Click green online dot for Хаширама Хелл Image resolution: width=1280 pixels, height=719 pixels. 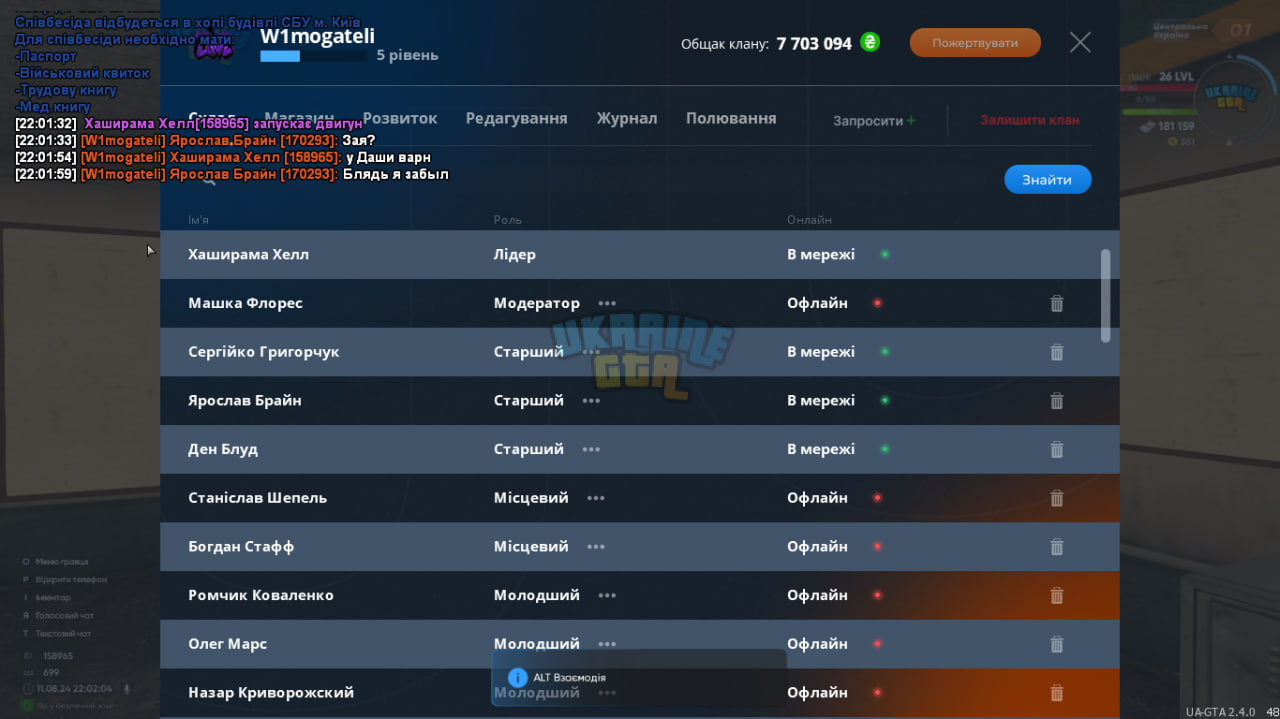click(x=884, y=255)
